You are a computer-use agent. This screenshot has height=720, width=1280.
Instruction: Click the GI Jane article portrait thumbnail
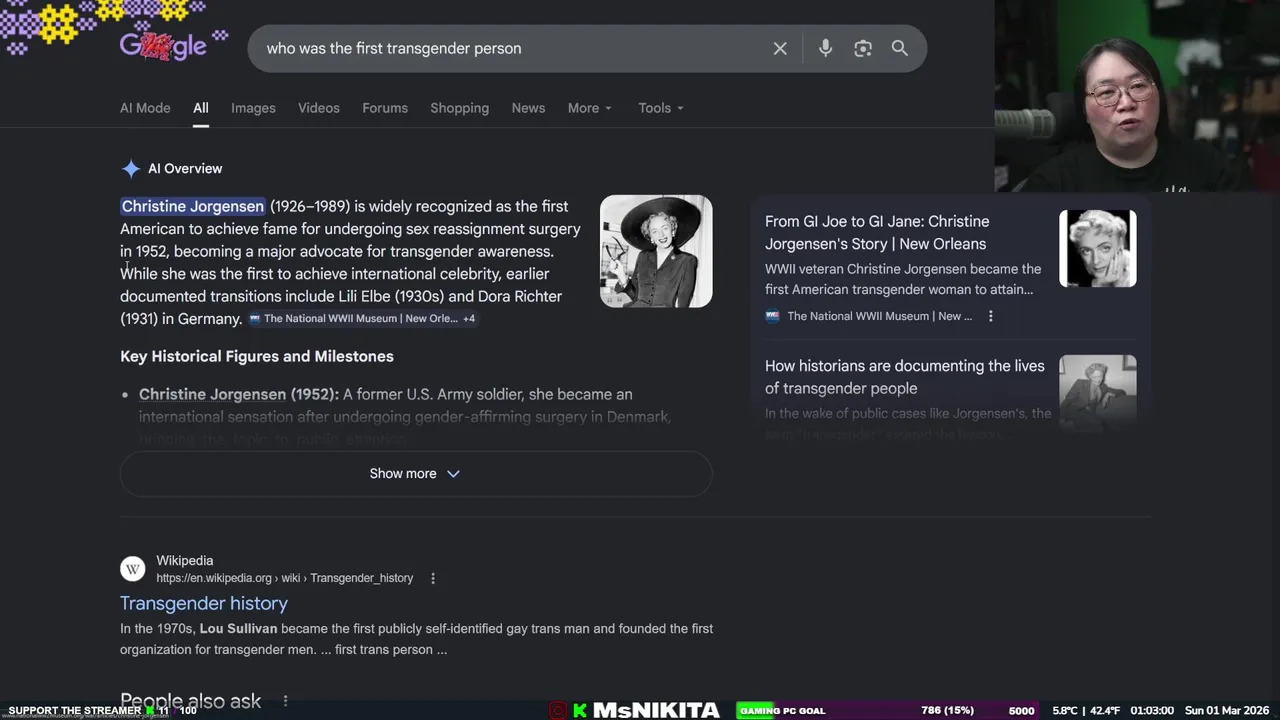[x=1098, y=248]
